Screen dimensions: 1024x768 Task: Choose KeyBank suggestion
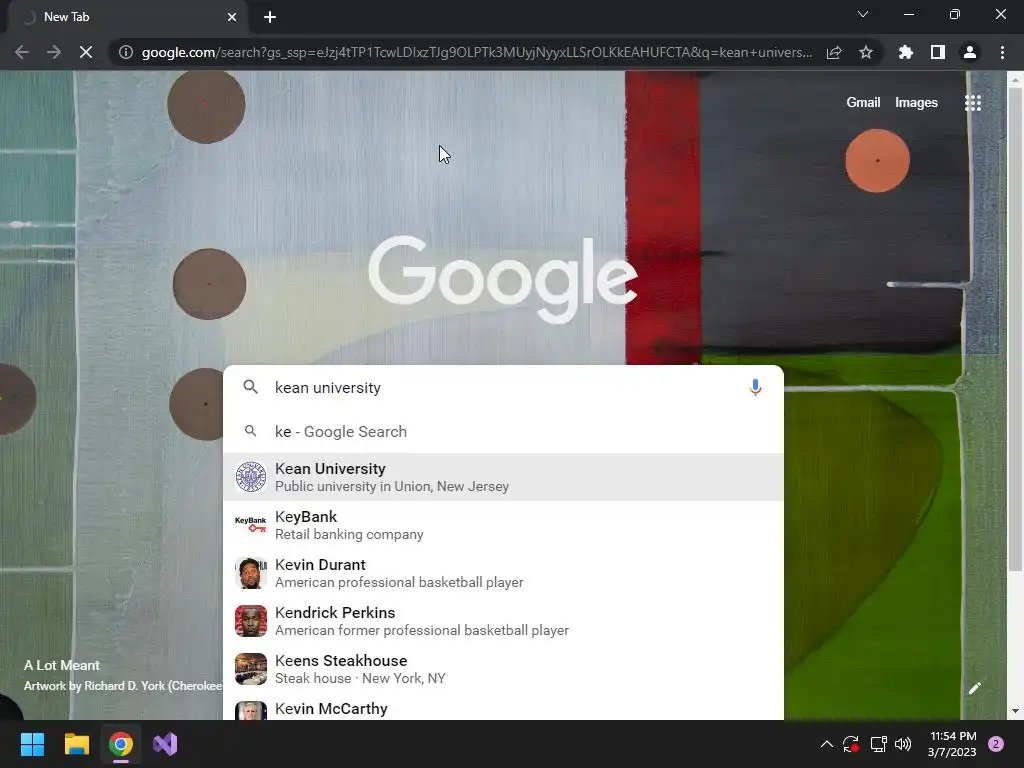(x=503, y=525)
